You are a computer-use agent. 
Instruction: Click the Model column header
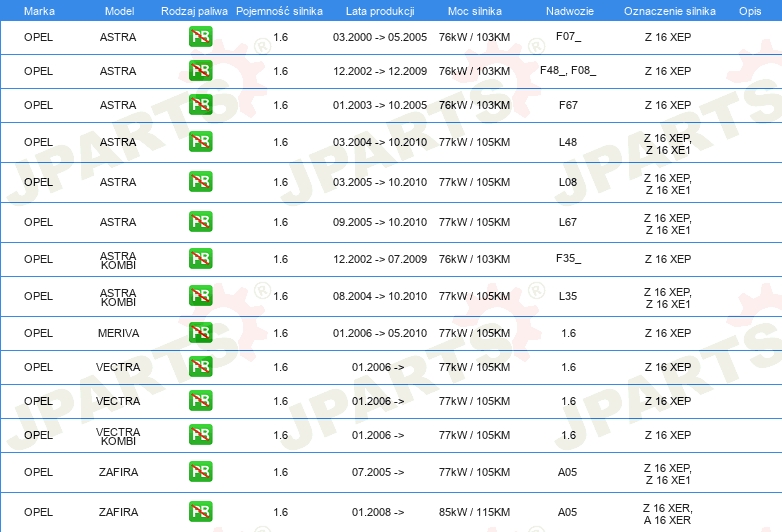coord(119,11)
